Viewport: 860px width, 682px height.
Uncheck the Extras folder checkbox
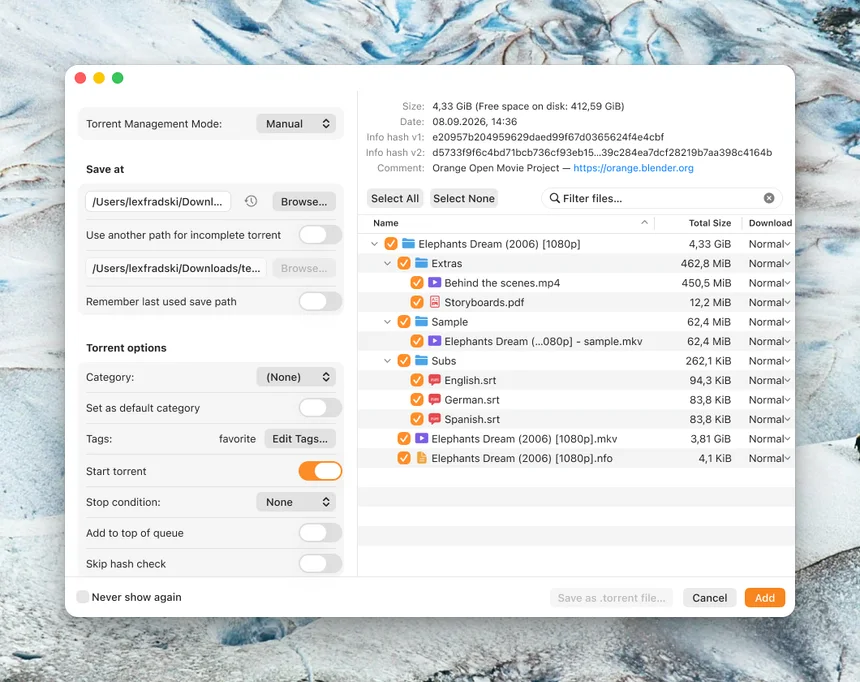[404, 263]
